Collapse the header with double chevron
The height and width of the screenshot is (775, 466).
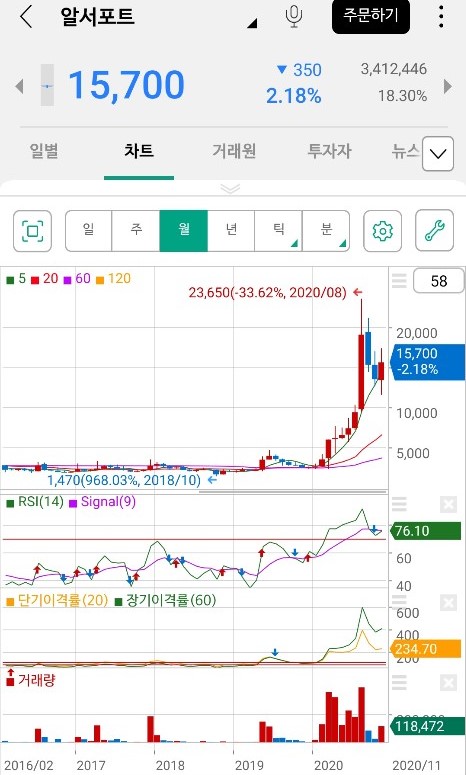click(x=230, y=189)
